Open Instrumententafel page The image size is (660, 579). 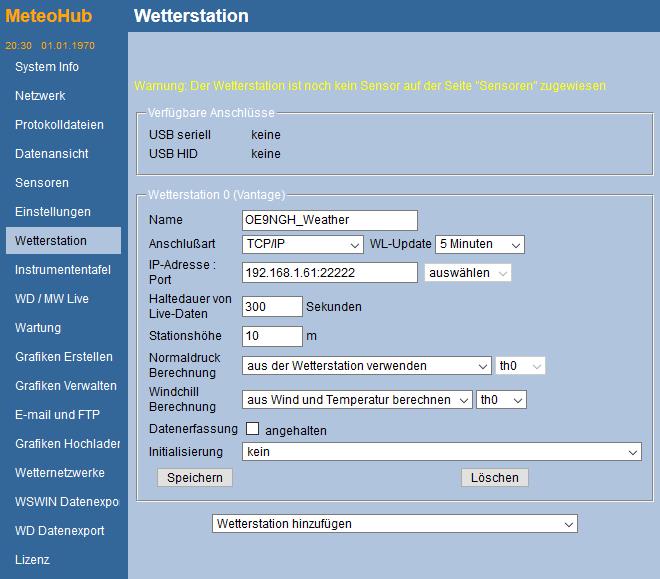[63, 270]
